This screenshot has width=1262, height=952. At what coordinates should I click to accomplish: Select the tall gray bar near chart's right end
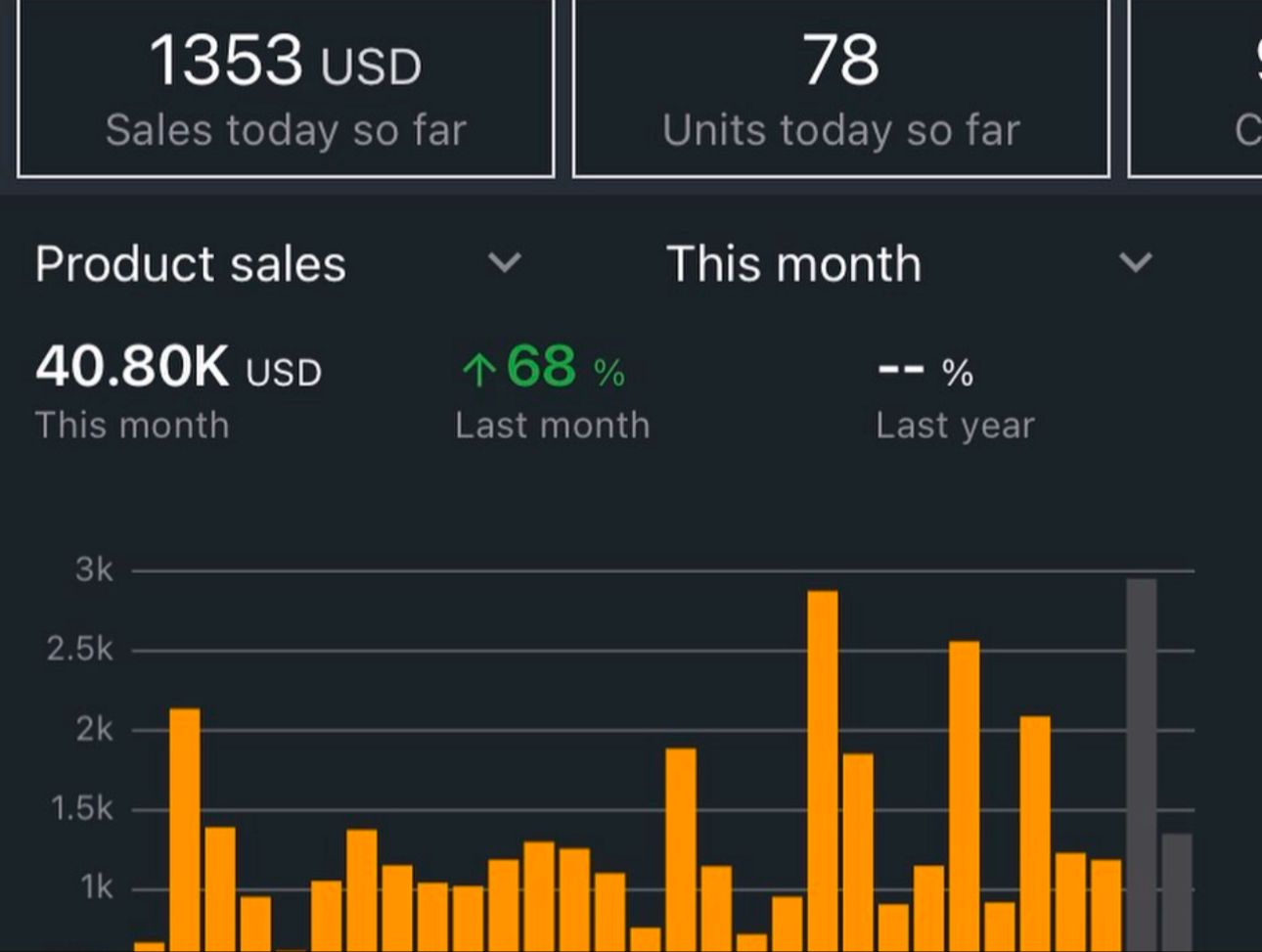pos(1141,763)
